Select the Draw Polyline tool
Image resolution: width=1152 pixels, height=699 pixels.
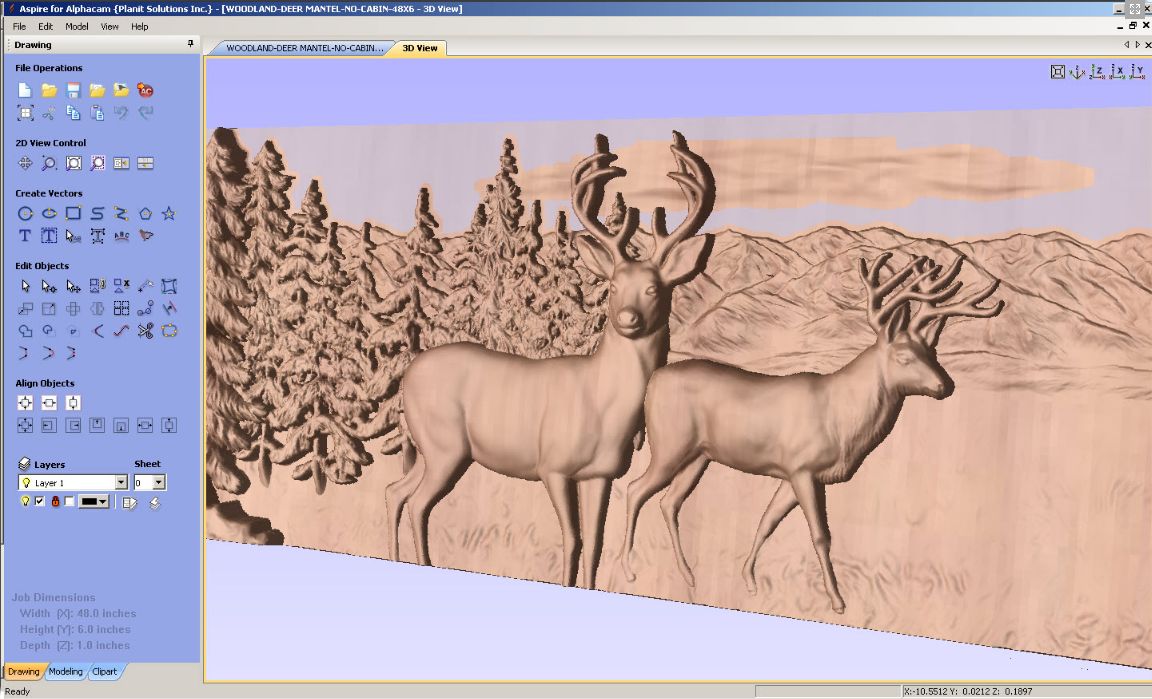pyautogui.click(x=121, y=214)
